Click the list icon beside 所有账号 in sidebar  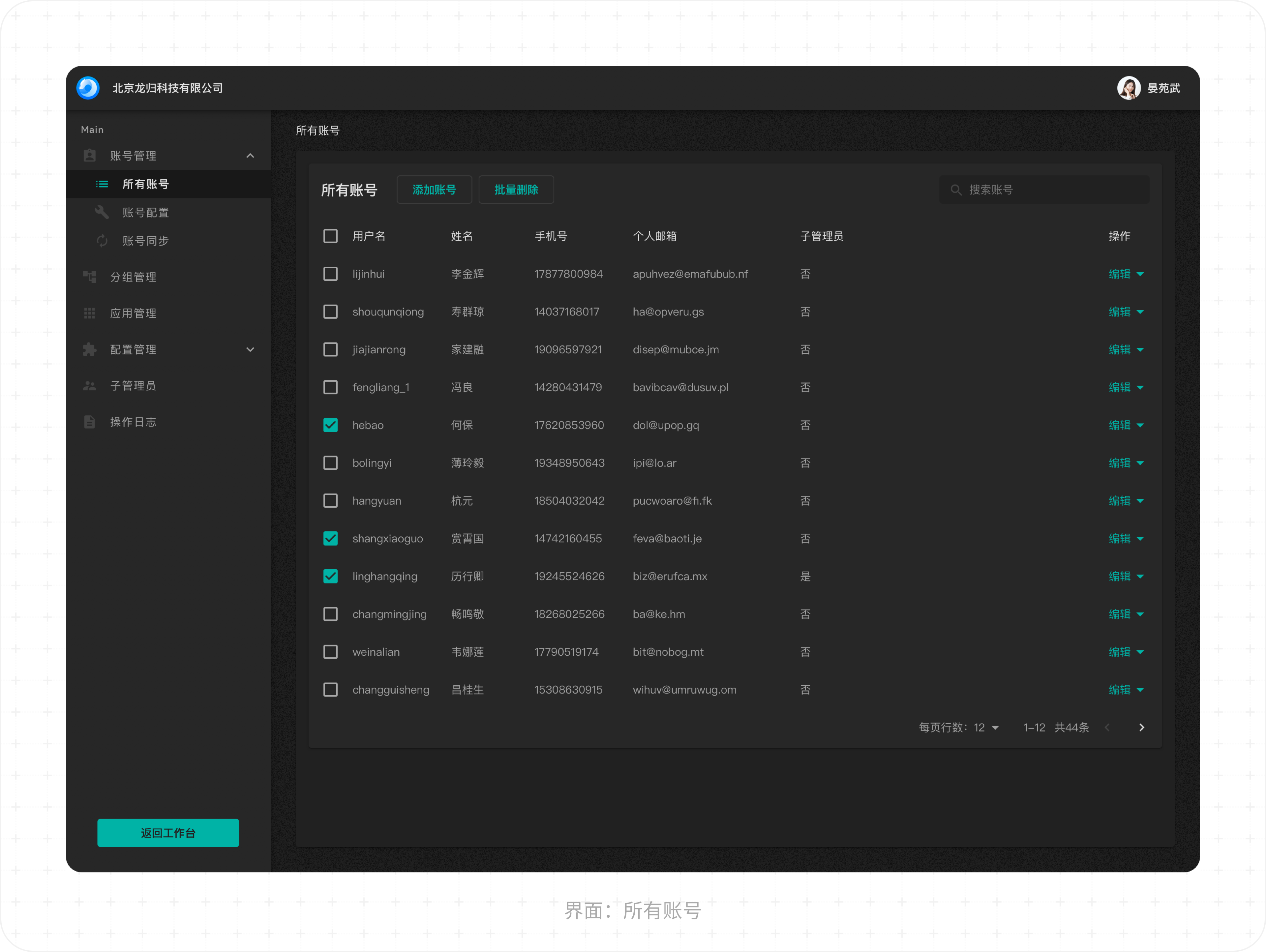pos(102,184)
